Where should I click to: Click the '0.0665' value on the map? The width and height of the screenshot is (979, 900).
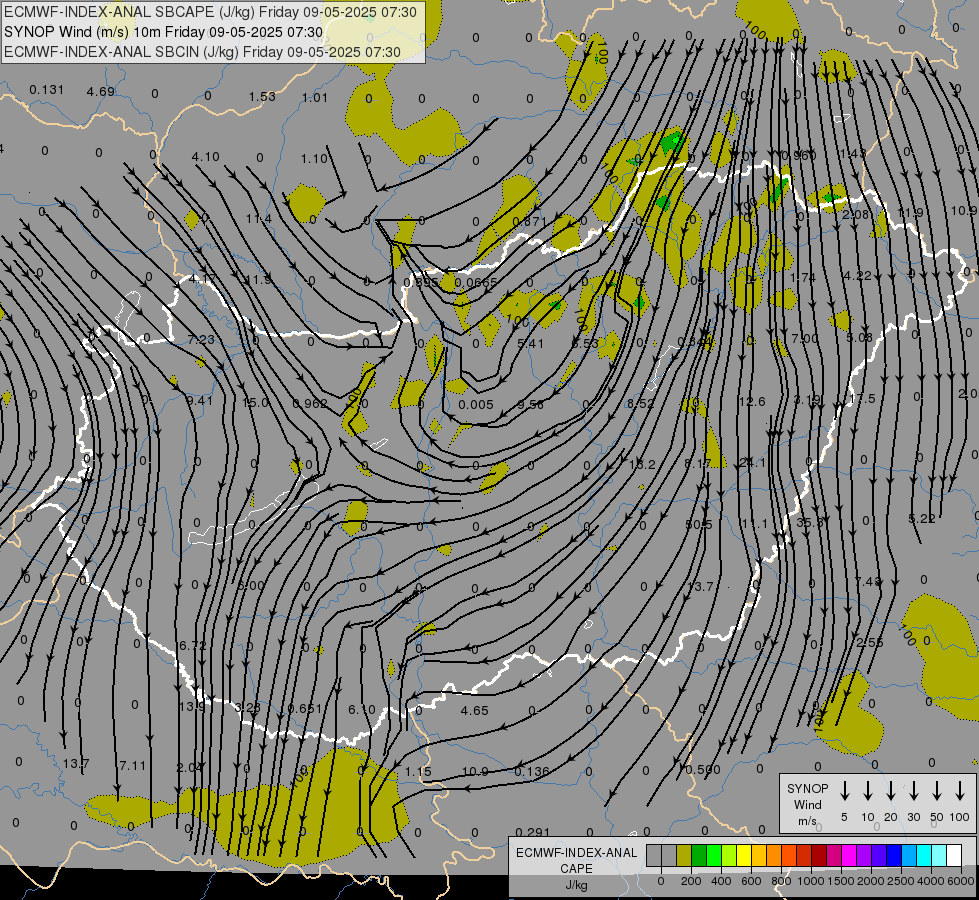click(476, 283)
